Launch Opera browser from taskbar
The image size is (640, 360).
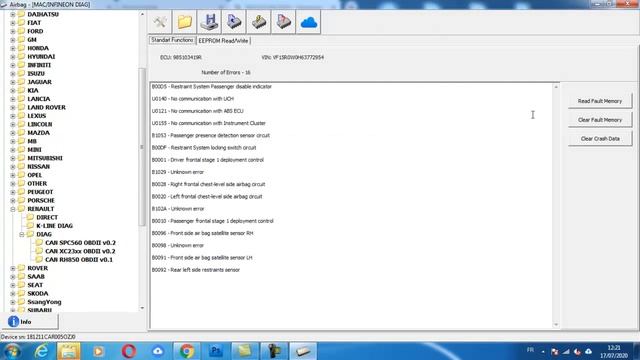point(129,351)
